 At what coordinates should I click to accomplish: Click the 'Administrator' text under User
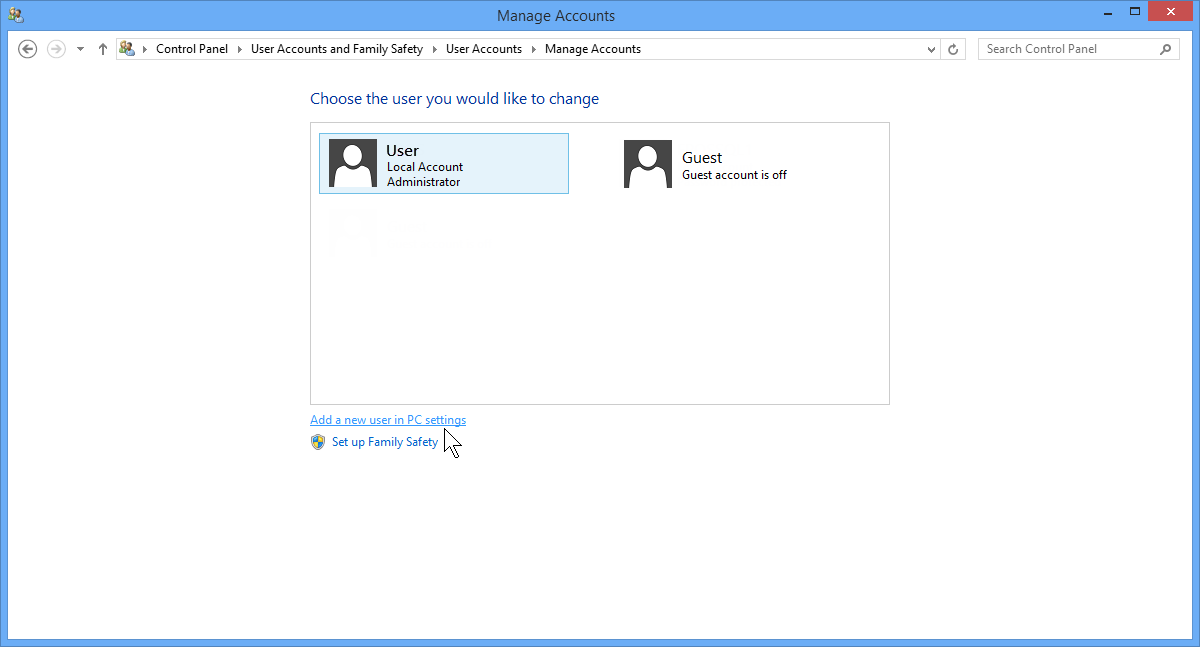424,182
